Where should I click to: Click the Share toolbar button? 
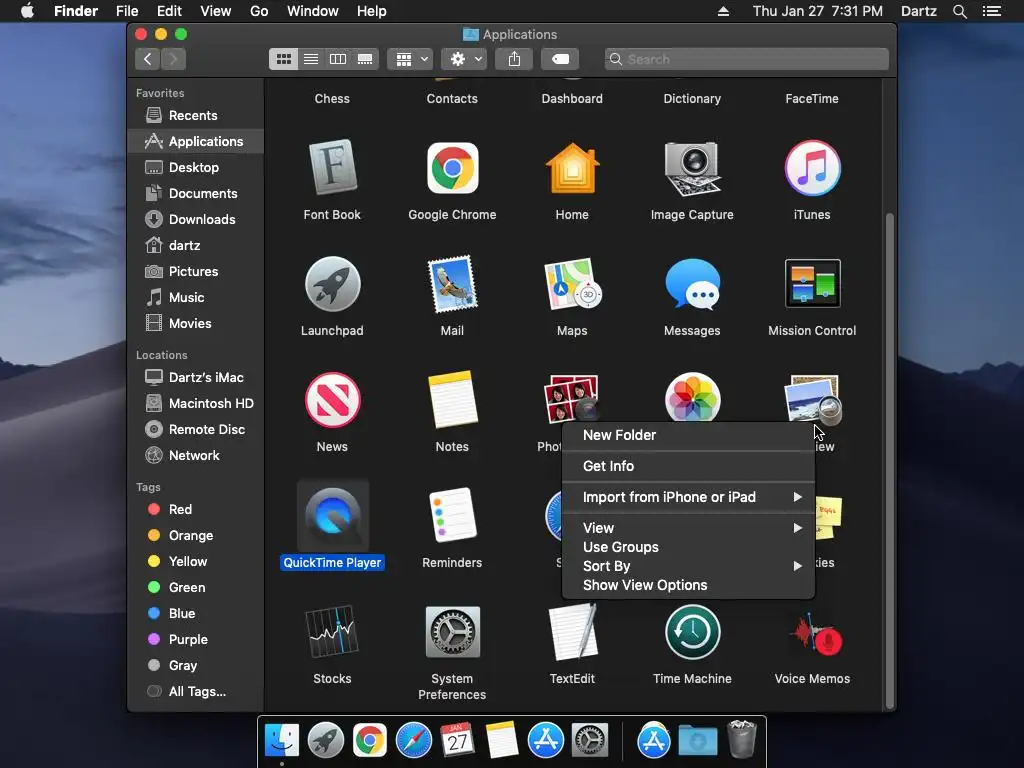[515, 59]
